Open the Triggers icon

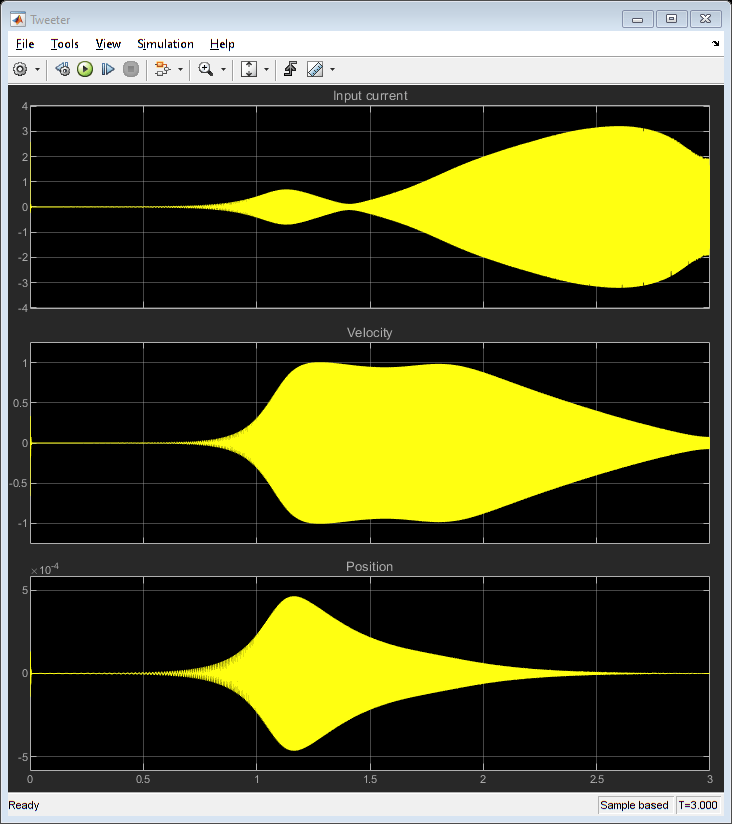291,69
